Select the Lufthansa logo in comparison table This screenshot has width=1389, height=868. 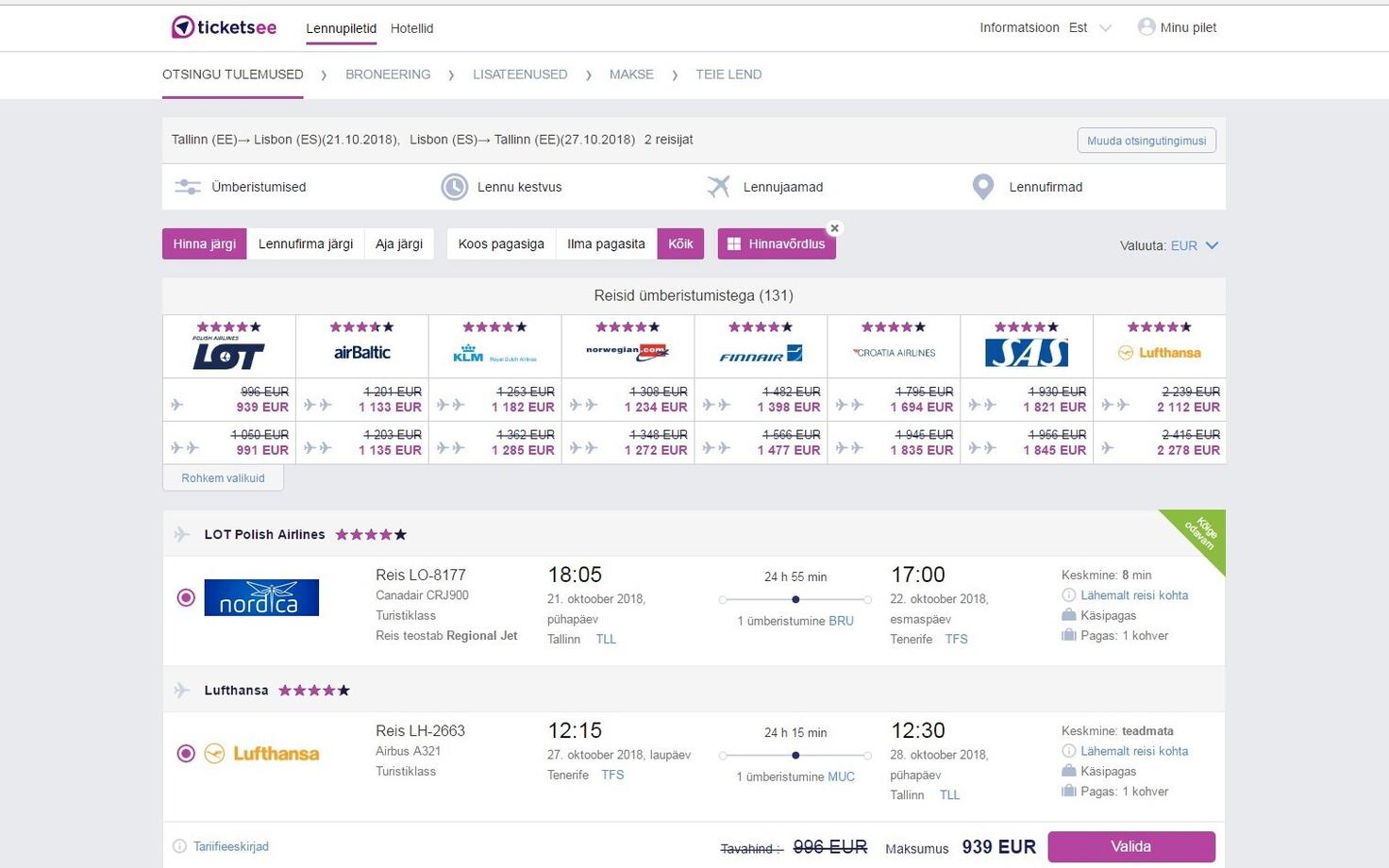coord(1160,353)
